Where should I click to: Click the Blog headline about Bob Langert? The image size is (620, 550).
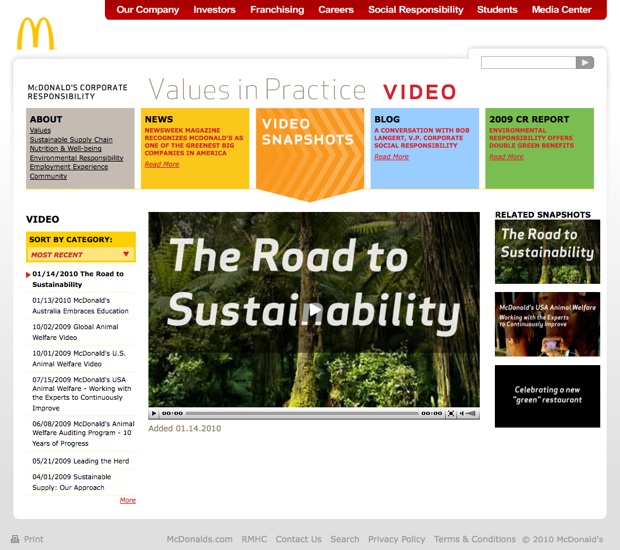422,138
